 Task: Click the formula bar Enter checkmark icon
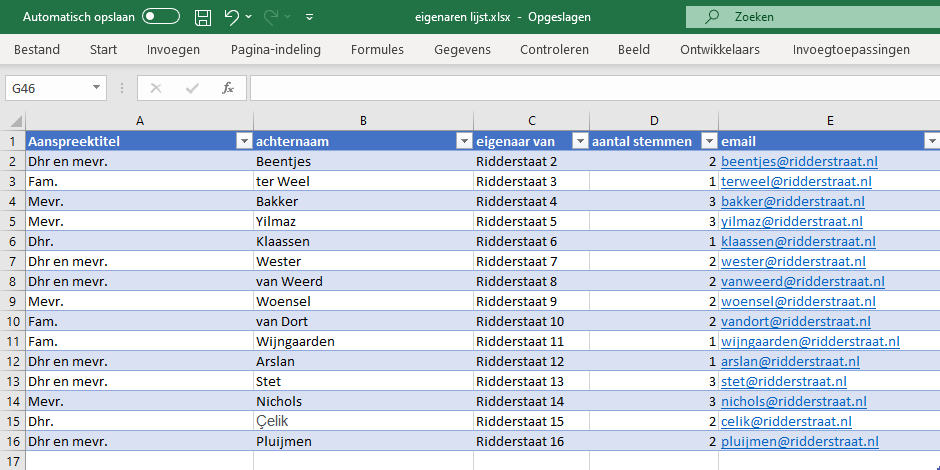192,89
